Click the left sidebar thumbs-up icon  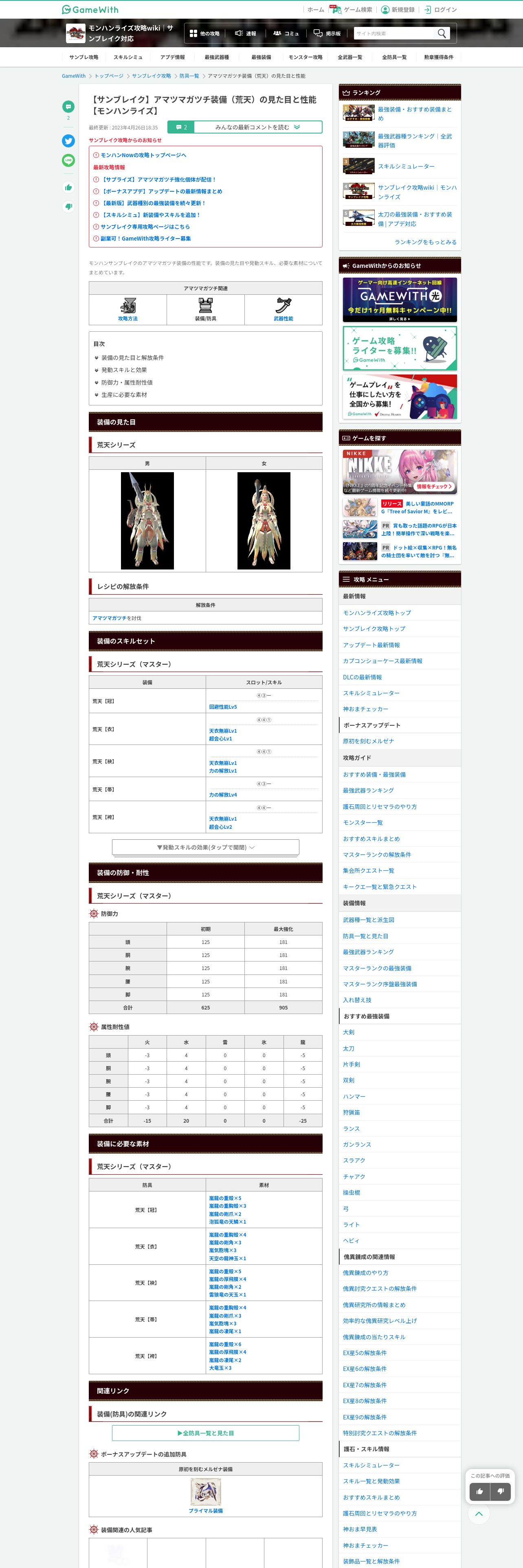coord(68,187)
